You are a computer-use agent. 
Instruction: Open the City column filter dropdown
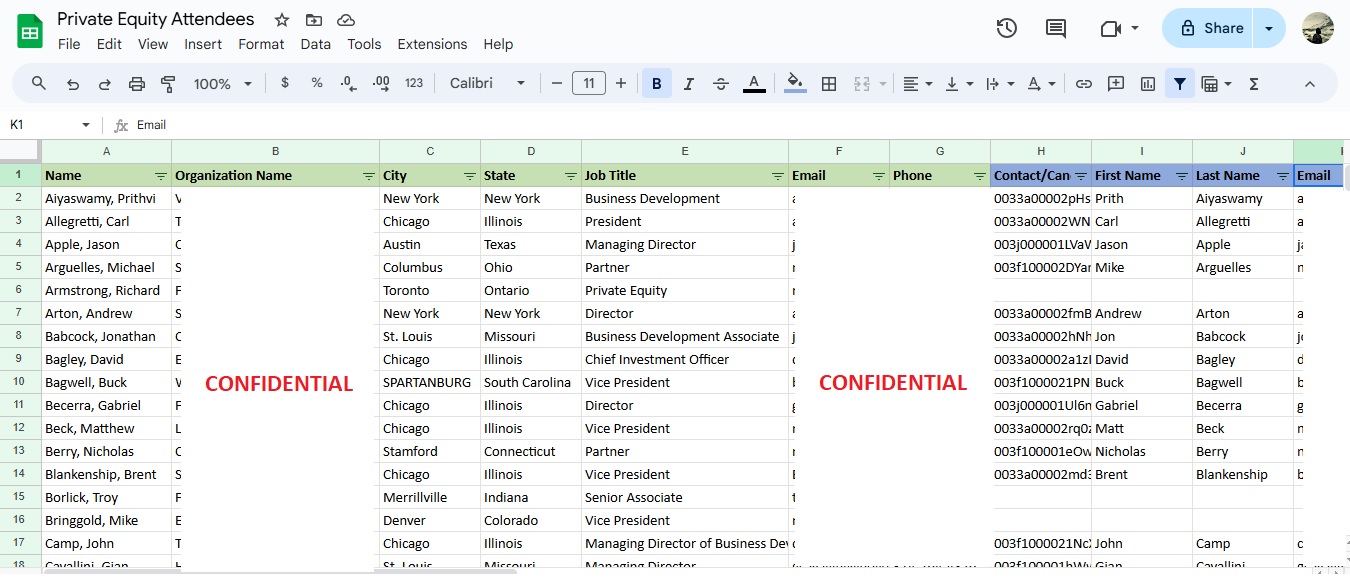(469, 176)
